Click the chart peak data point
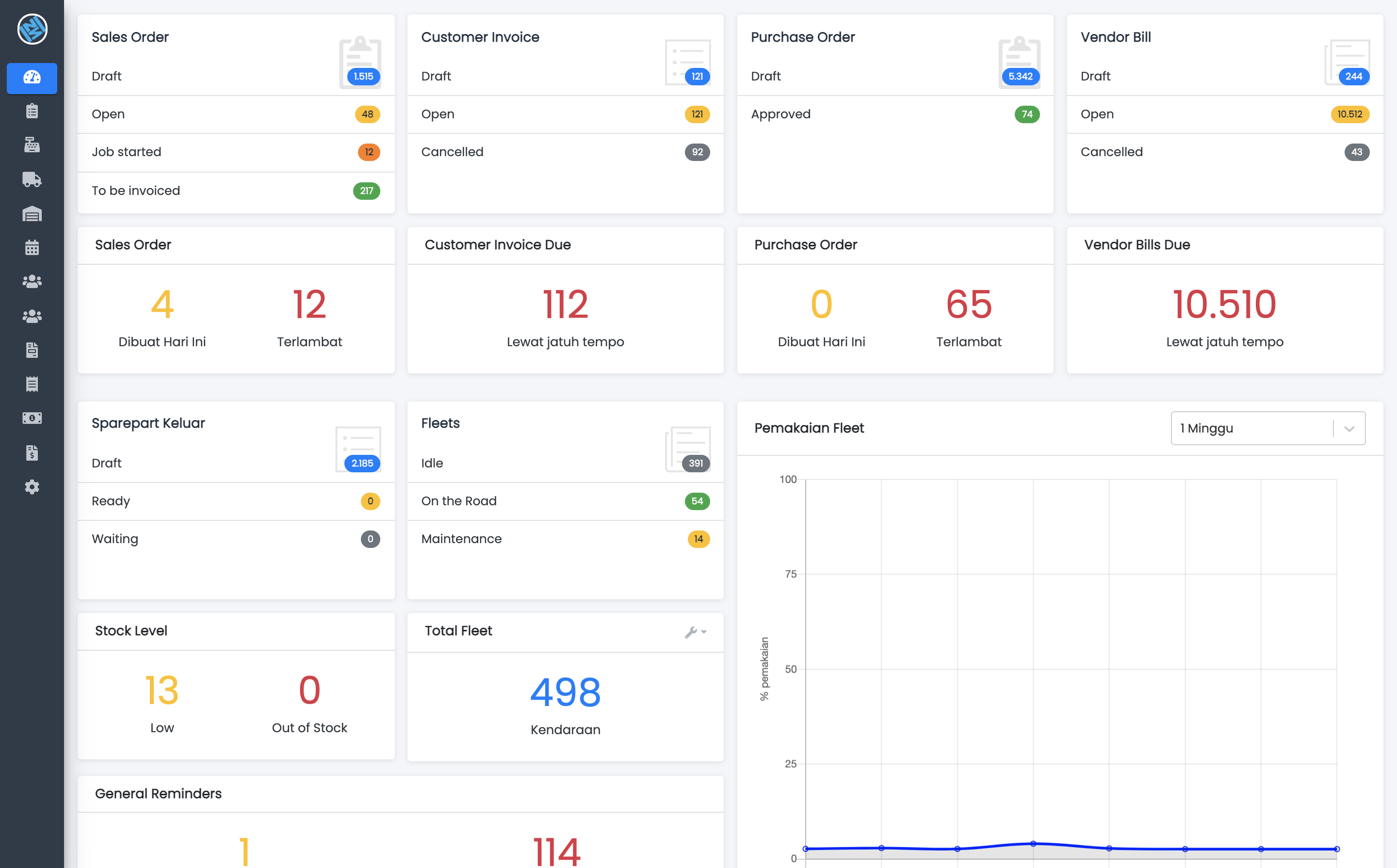The image size is (1397, 868). (x=1033, y=844)
